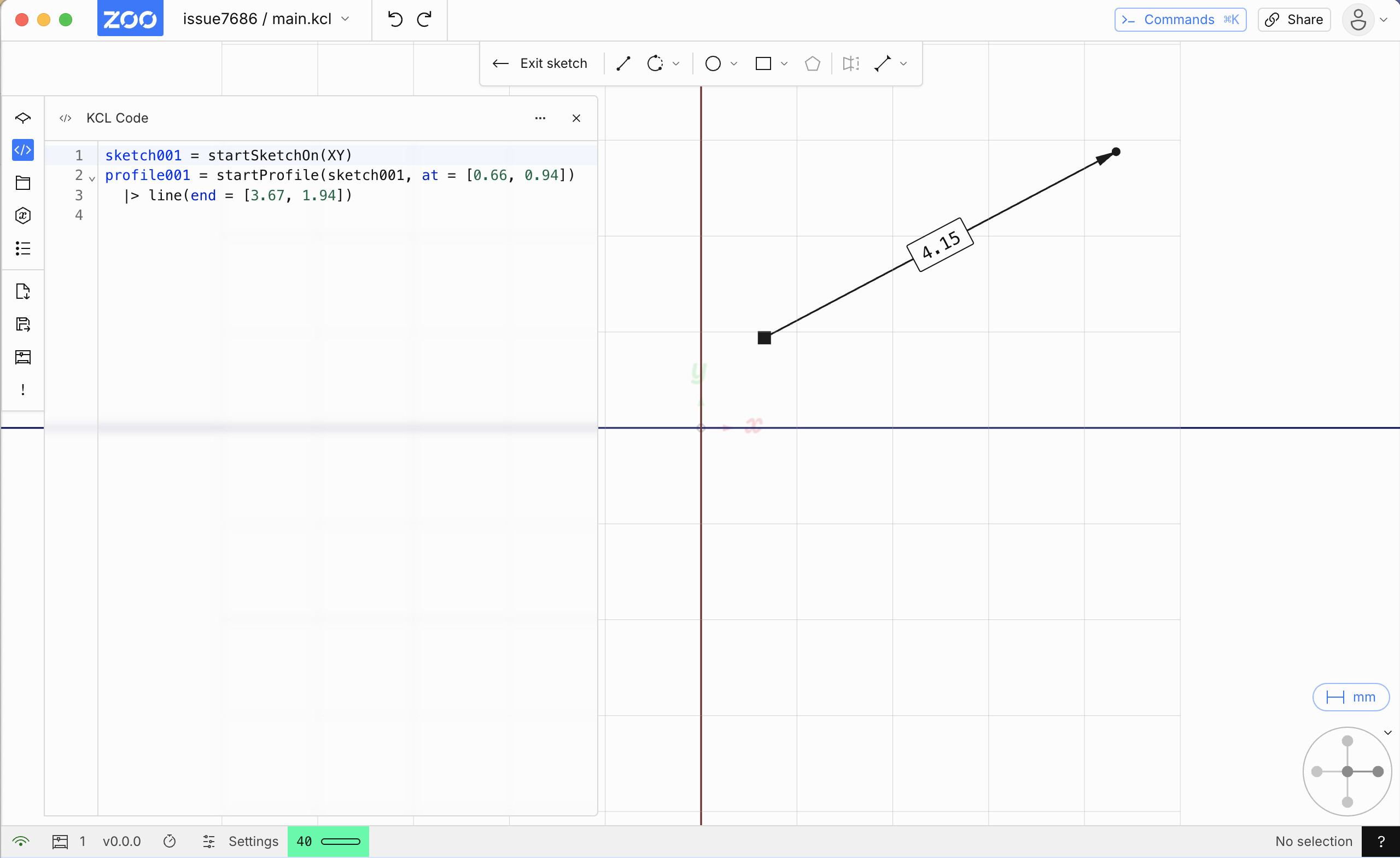Viewport: 1400px width, 858px height.
Task: Expand the view gizmo options chevron
Action: coord(1387,732)
